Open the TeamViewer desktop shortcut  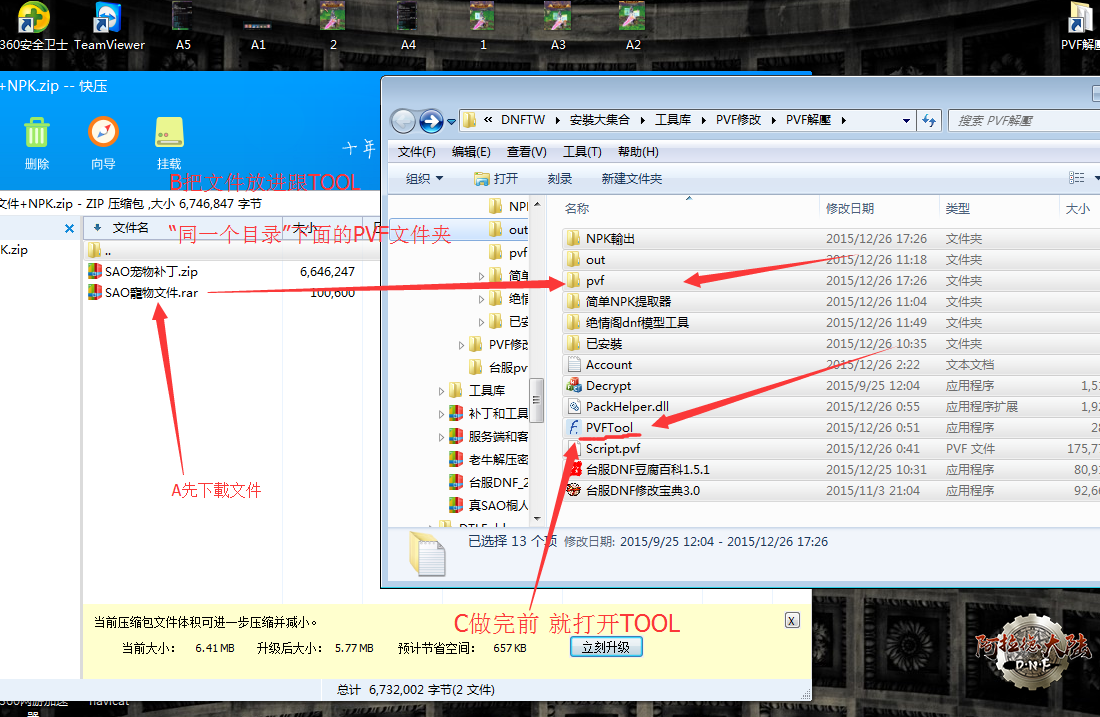point(109,19)
